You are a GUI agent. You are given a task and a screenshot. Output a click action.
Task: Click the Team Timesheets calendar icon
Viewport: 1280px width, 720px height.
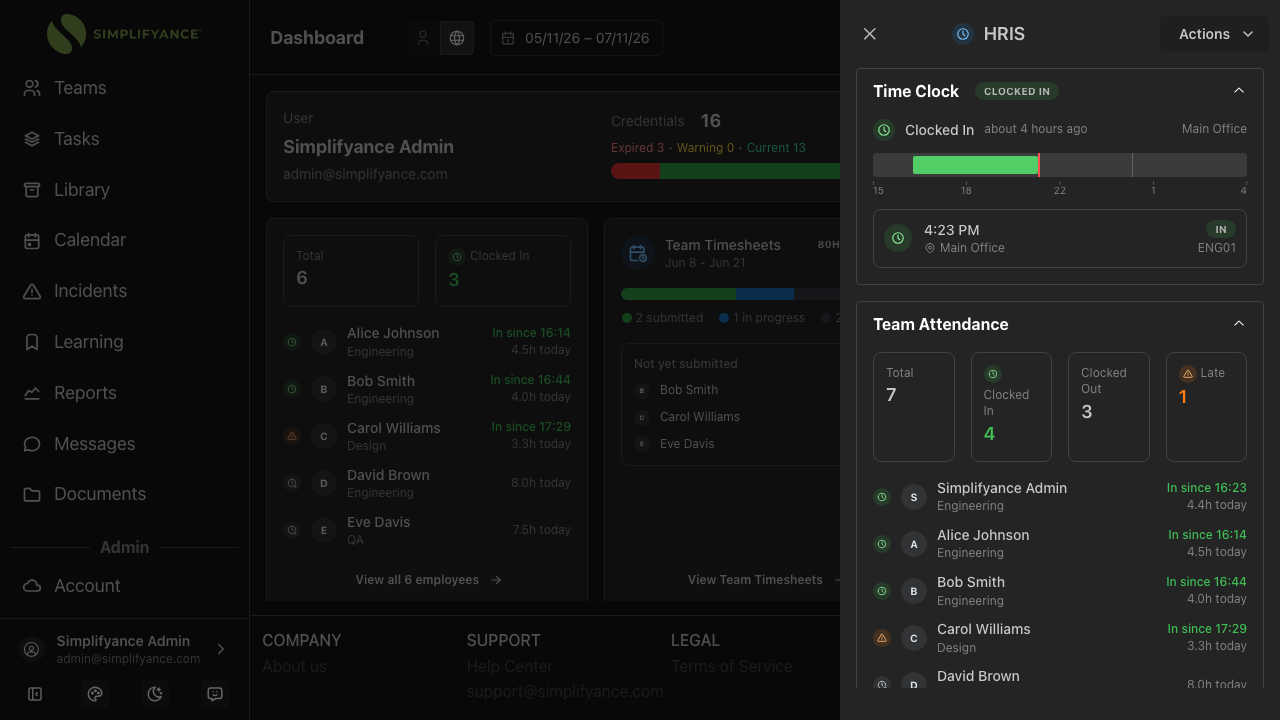point(638,254)
